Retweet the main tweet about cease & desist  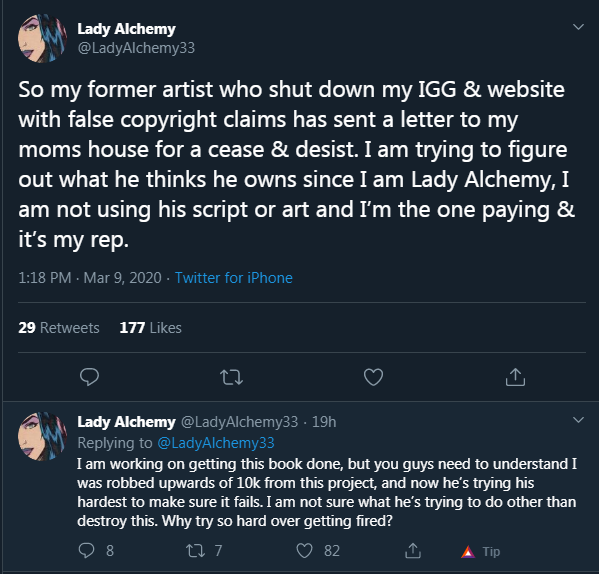(232, 377)
